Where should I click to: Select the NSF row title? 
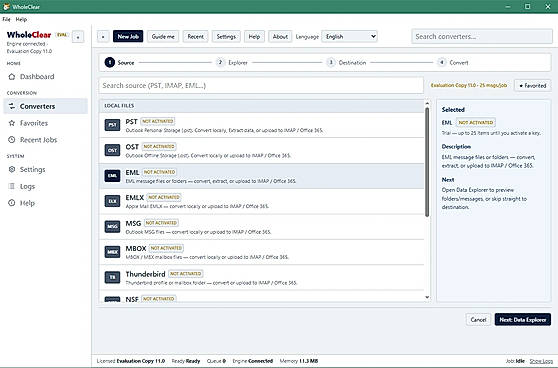[132, 299]
